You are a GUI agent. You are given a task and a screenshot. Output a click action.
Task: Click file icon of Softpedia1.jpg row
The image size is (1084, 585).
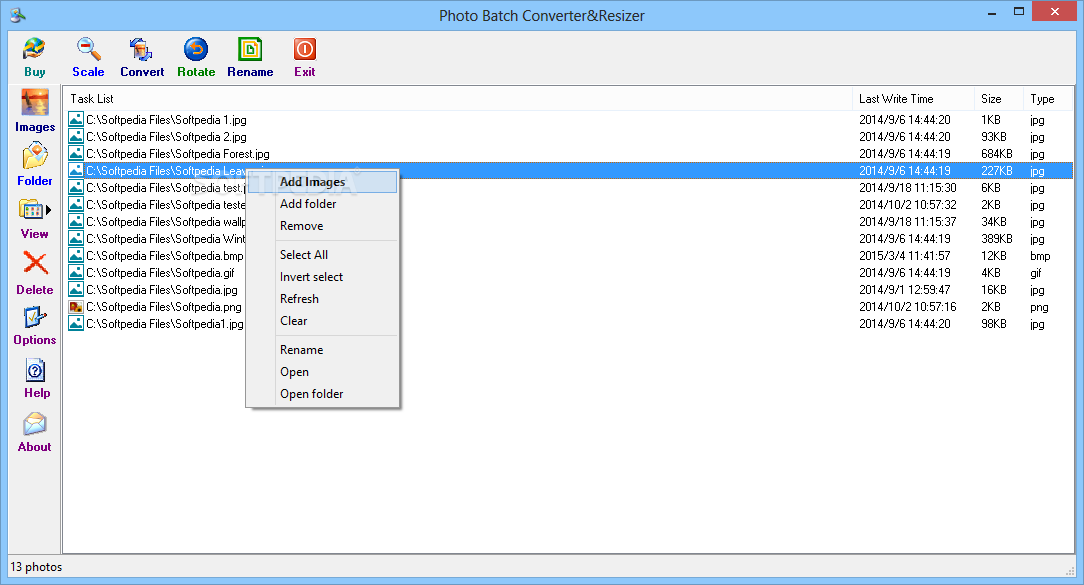point(76,324)
